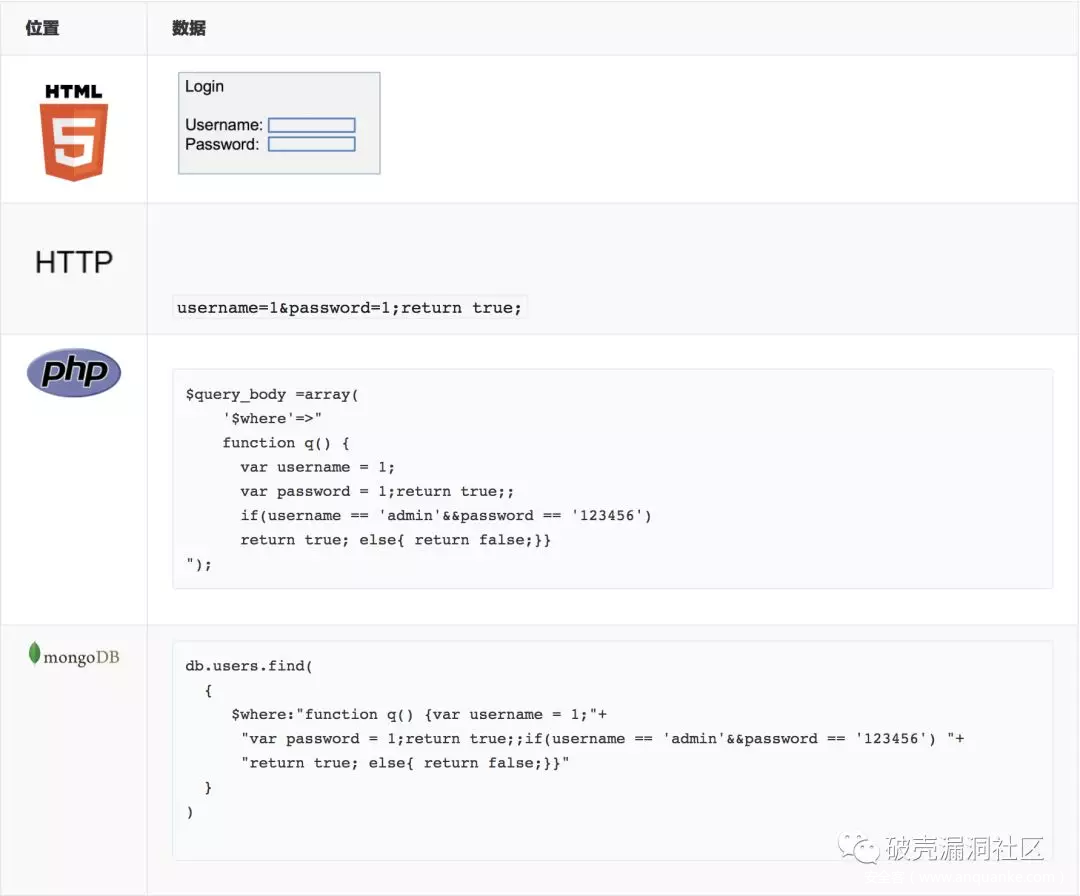Click the HTML5 shield logo
This screenshot has height=896, width=1080.
point(74,133)
